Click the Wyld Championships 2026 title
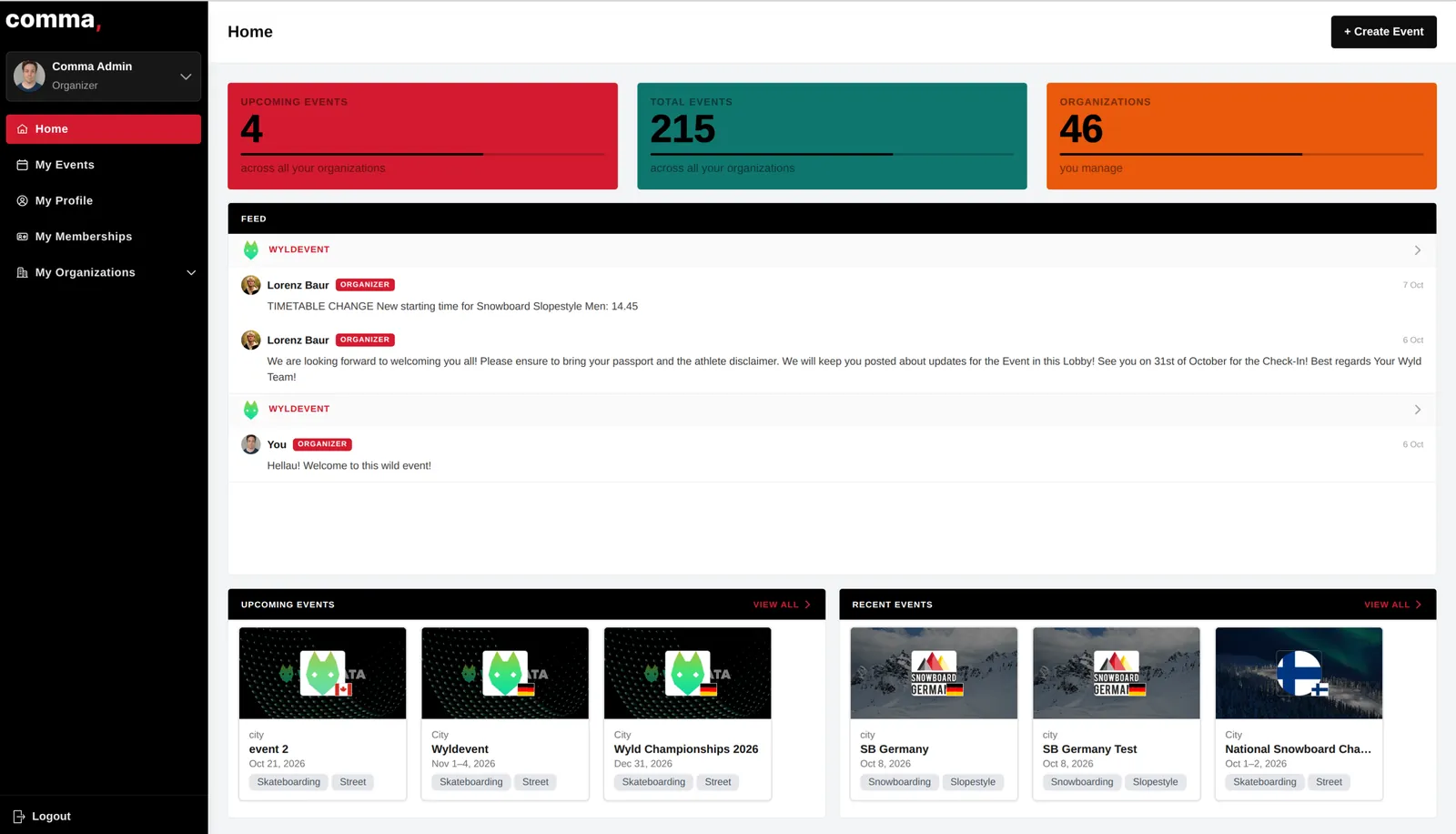This screenshot has height=834, width=1456. (686, 749)
